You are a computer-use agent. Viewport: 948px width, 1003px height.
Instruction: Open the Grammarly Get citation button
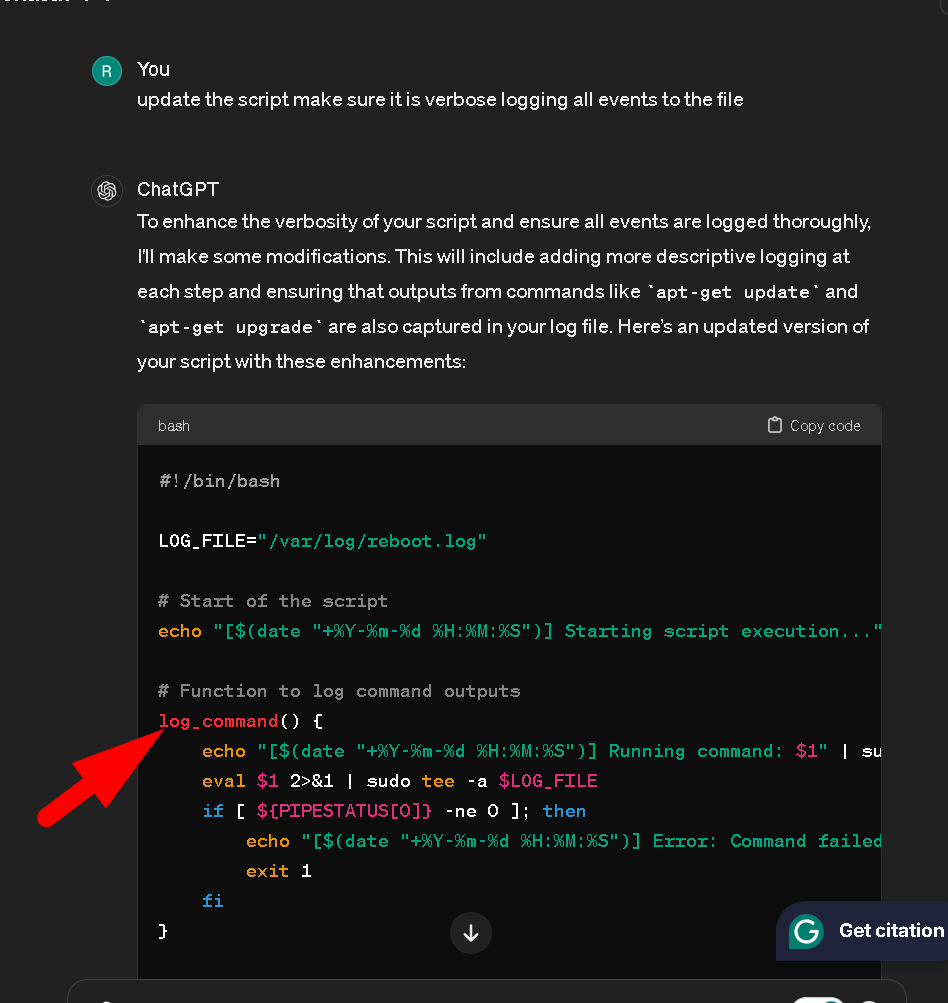point(862,931)
